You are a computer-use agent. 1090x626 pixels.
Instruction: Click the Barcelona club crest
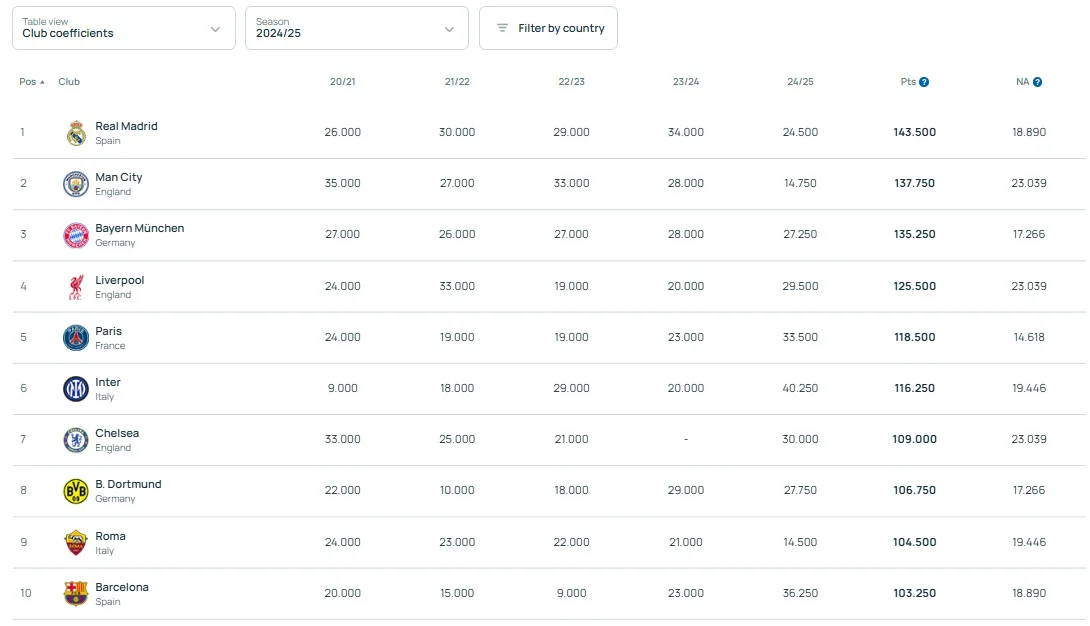[76, 594]
